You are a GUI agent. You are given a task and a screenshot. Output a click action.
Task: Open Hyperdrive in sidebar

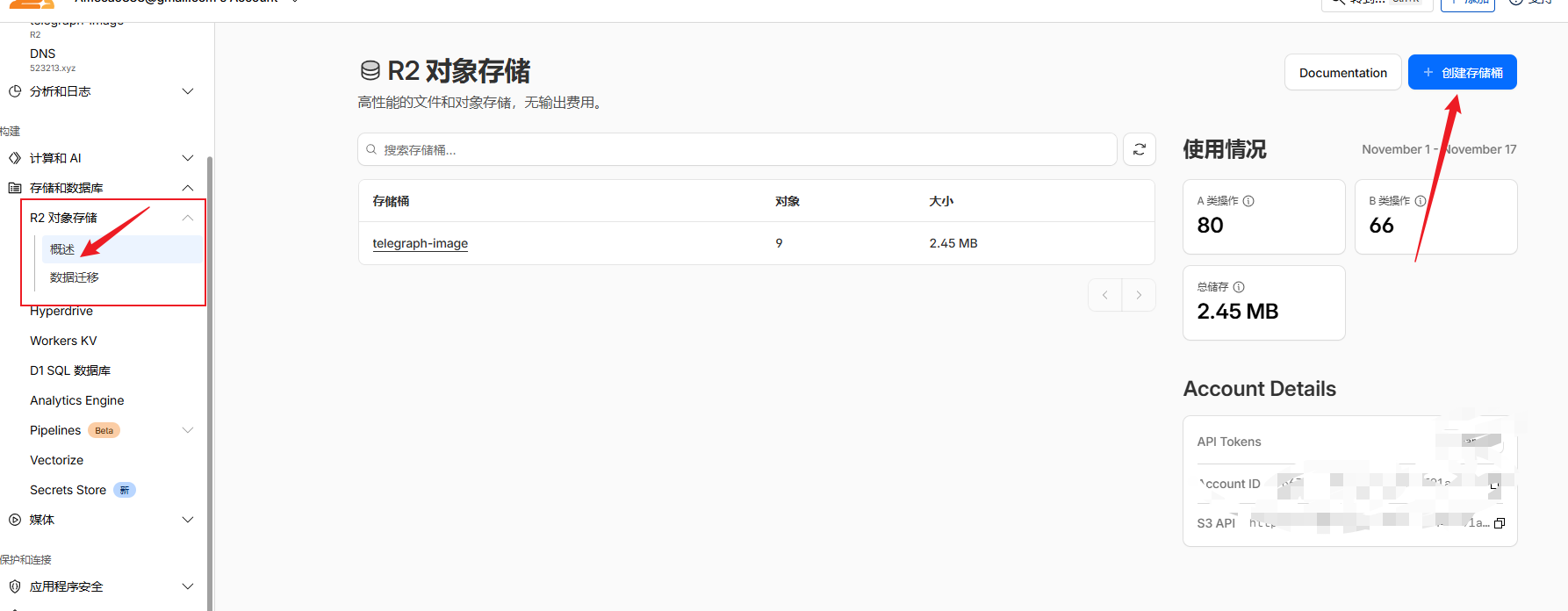pyautogui.click(x=61, y=312)
